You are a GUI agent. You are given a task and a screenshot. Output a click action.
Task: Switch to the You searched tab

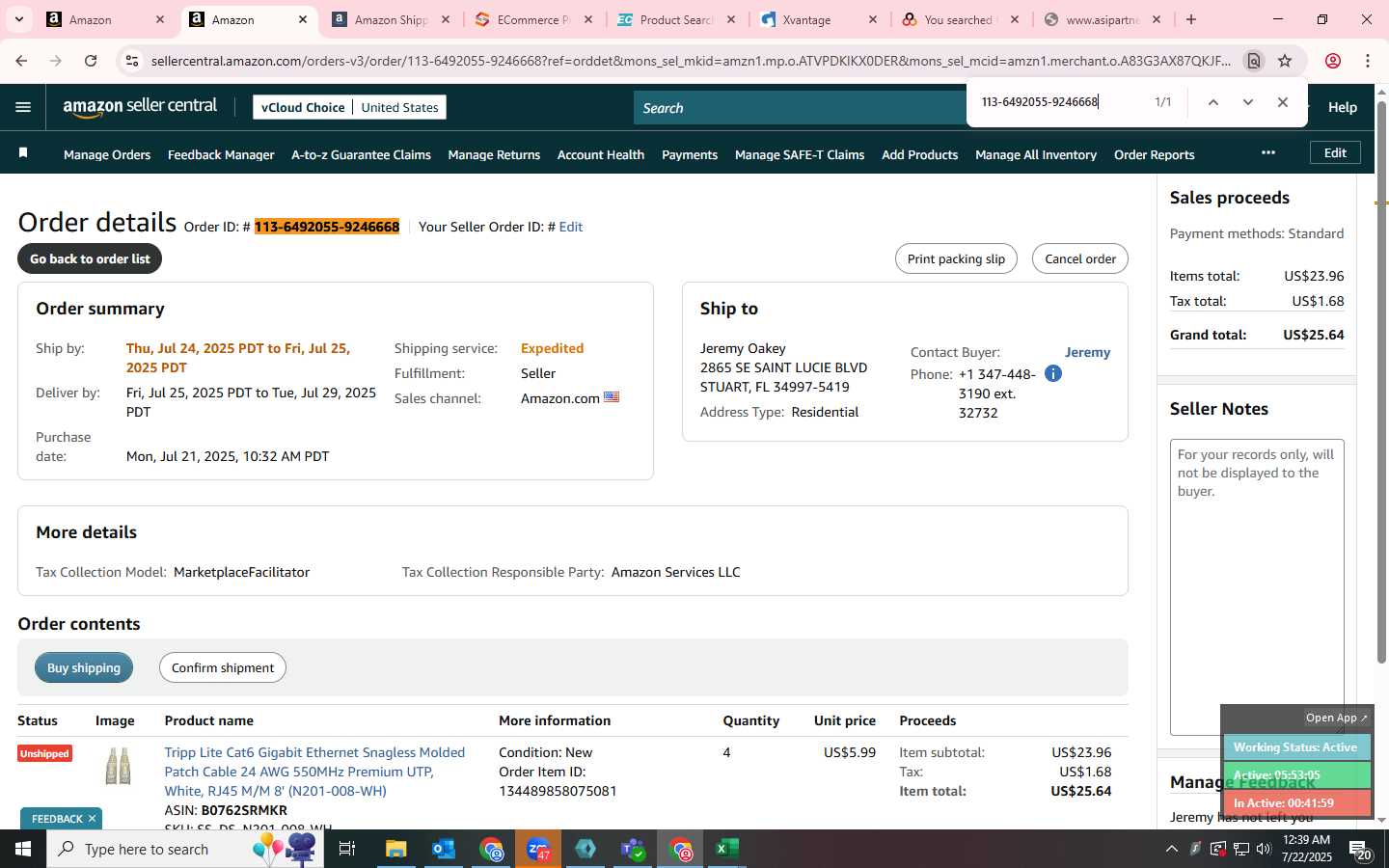click(958, 19)
